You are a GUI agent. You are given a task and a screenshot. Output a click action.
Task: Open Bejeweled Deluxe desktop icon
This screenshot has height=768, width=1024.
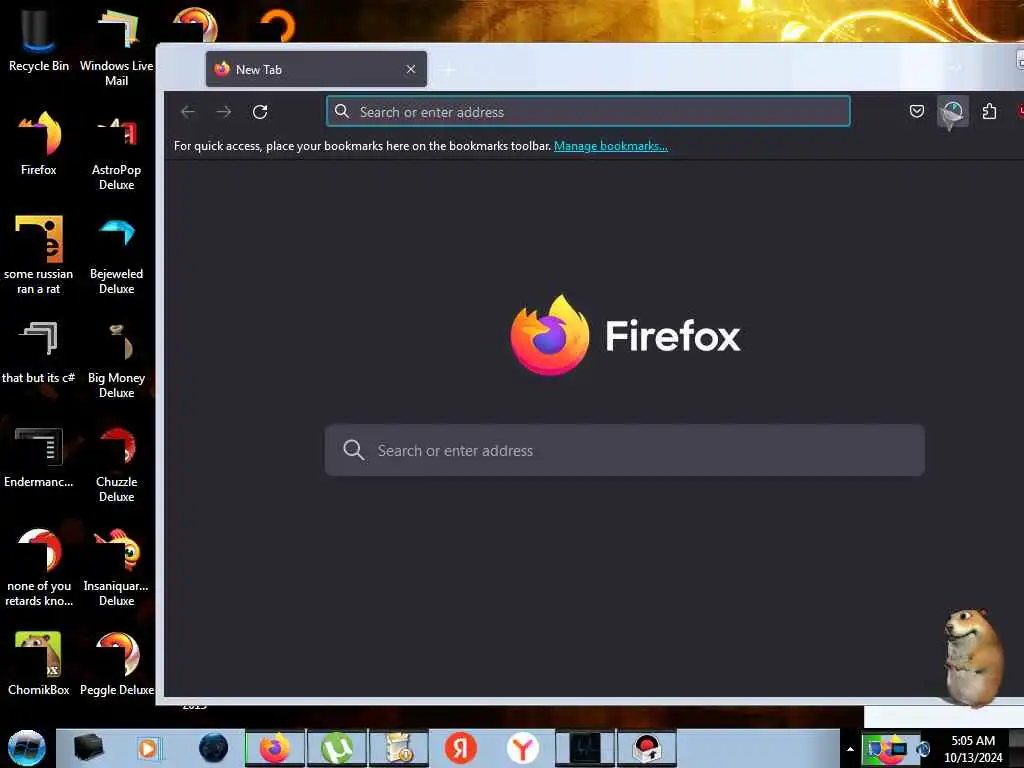(x=116, y=255)
